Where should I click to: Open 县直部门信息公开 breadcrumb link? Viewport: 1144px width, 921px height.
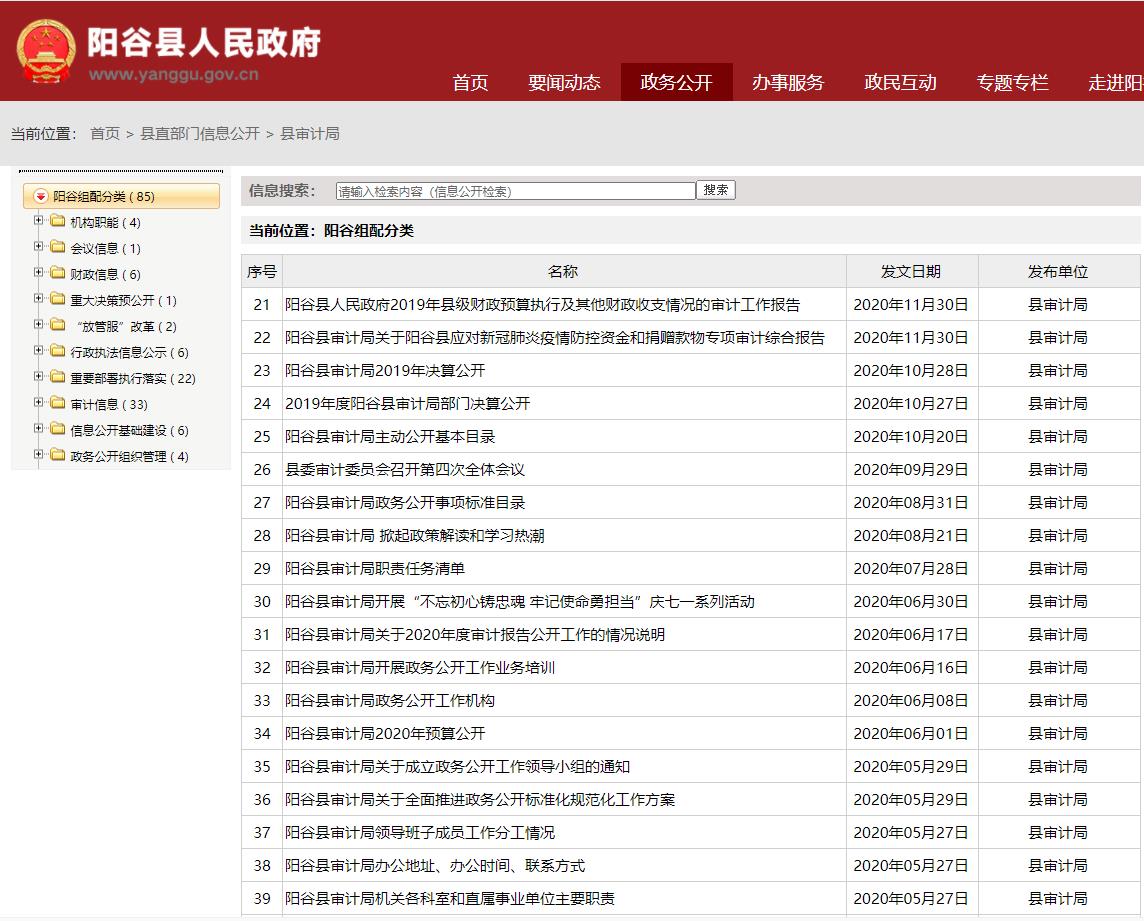click(x=200, y=134)
